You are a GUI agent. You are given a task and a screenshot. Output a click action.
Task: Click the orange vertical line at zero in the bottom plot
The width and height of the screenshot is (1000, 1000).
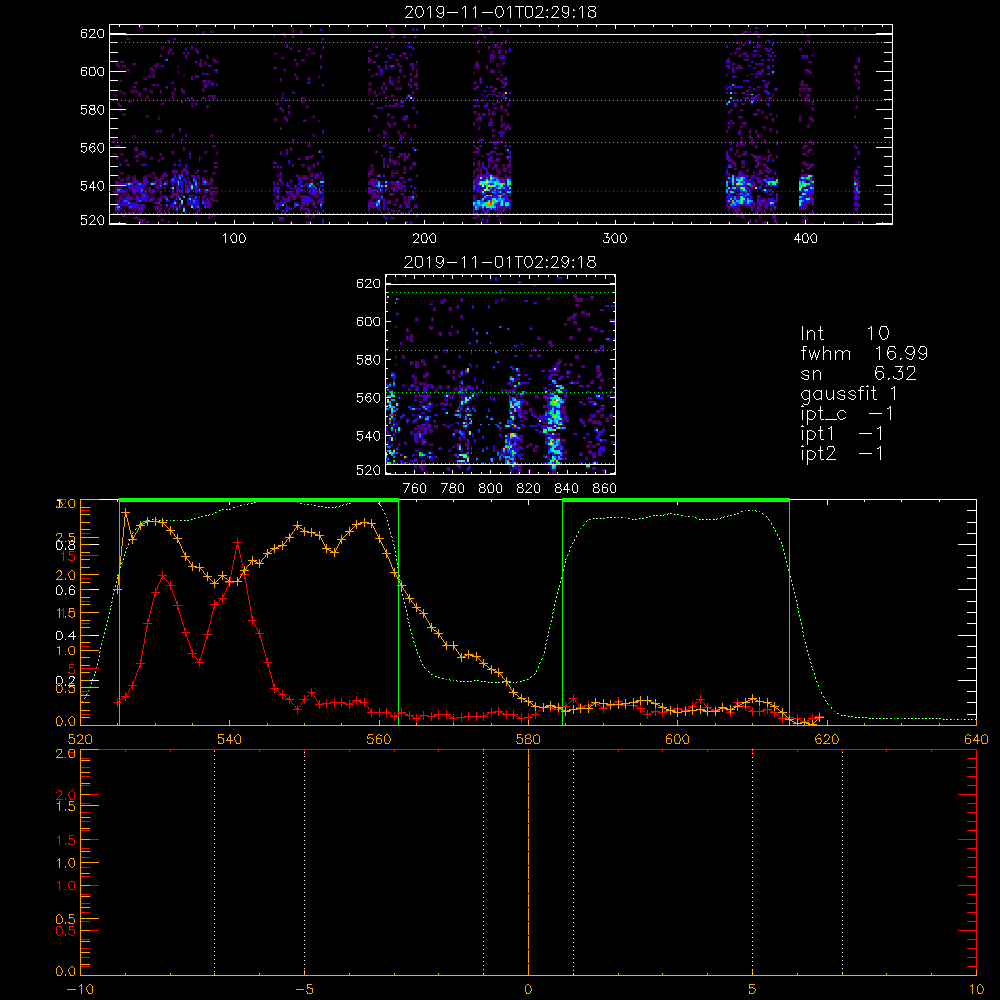[528, 862]
